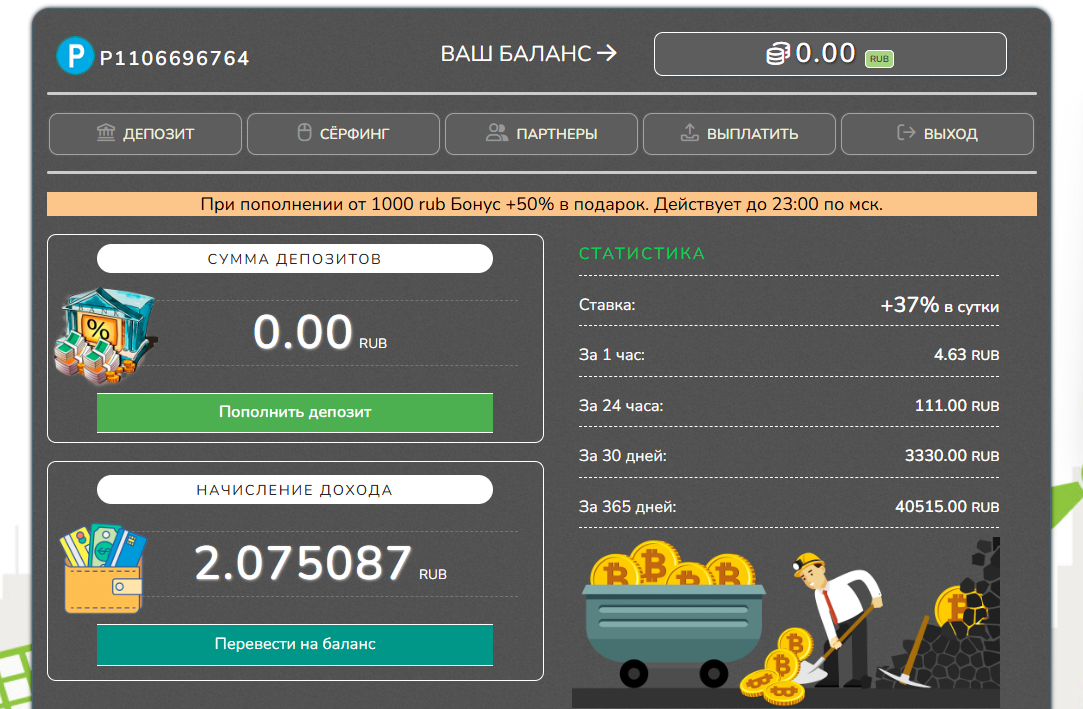Click the upload icon on Выплатить button

689,133
